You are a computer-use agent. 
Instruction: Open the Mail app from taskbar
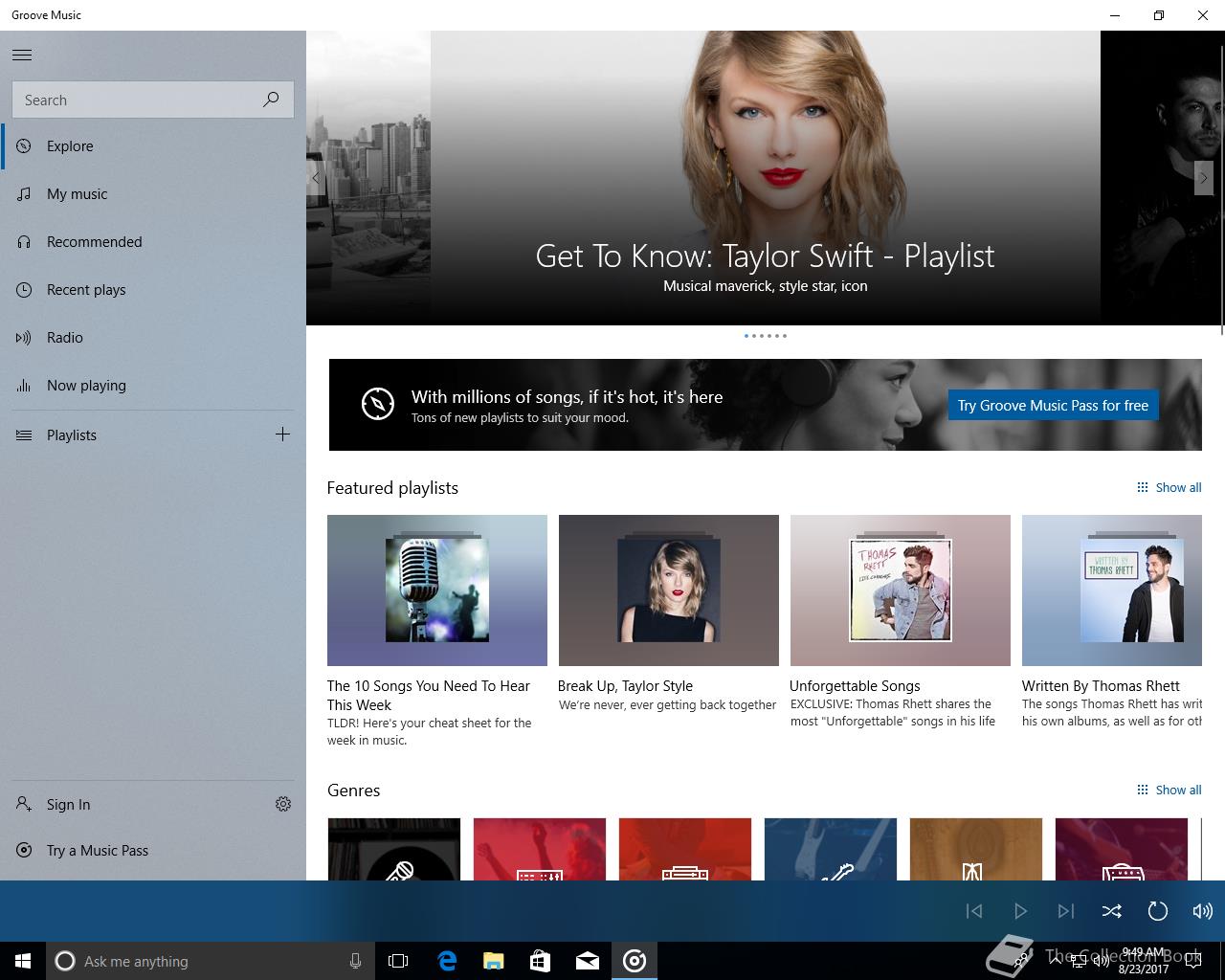(x=588, y=961)
